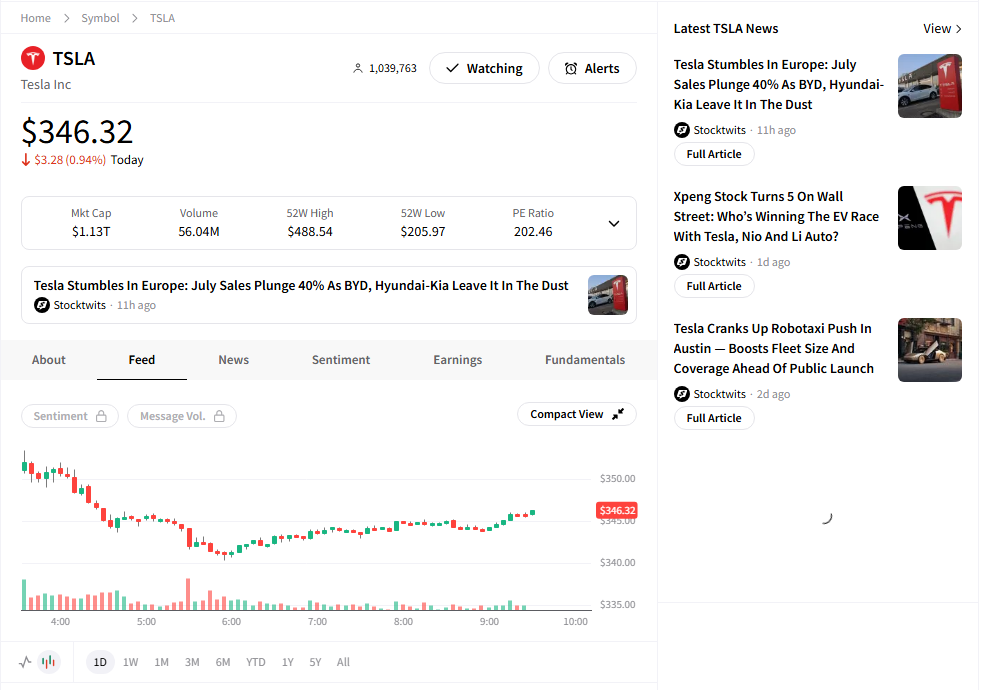Click the PE Ratio 202.46 value

point(533,232)
